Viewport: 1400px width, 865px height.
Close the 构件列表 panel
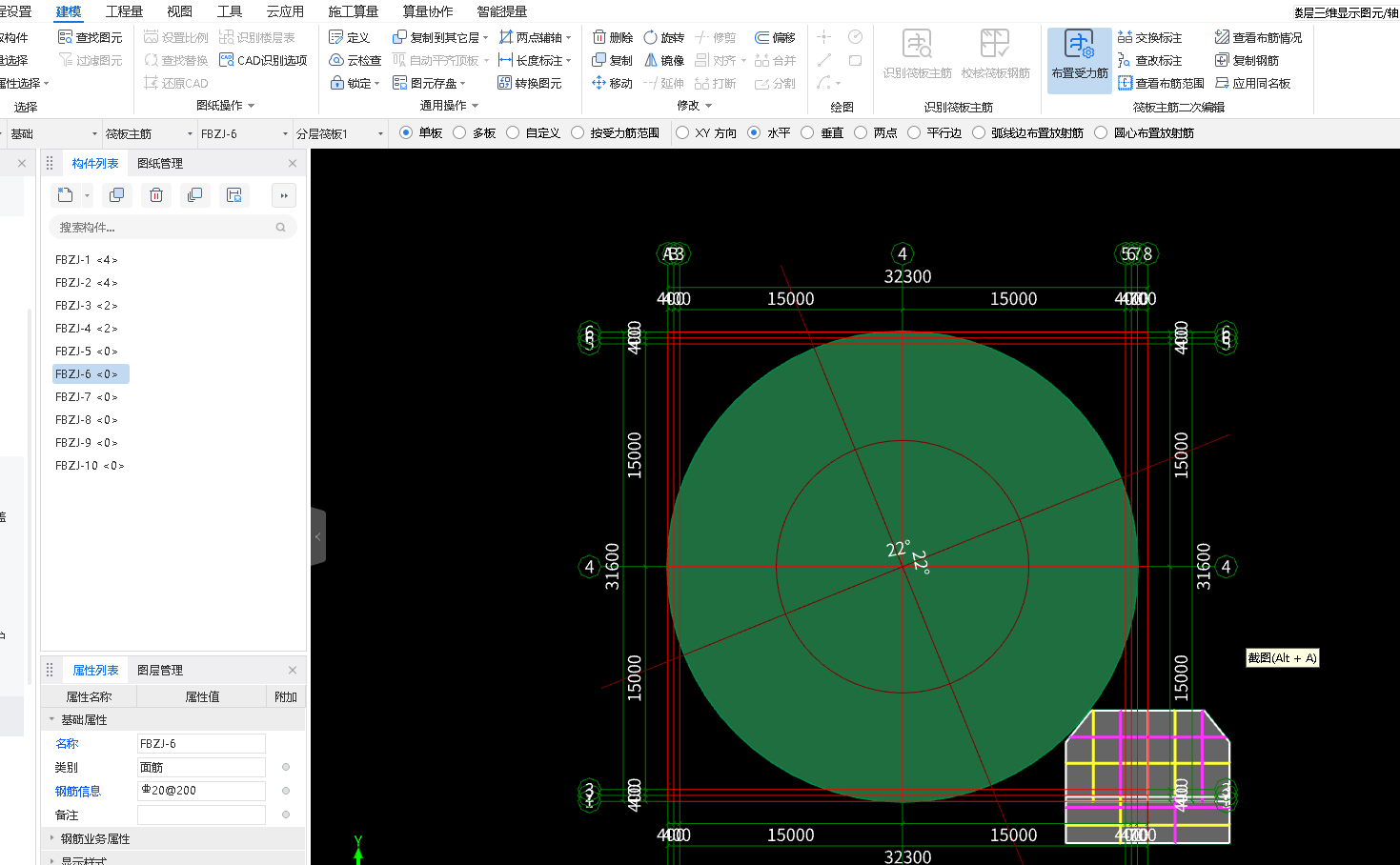(293, 164)
